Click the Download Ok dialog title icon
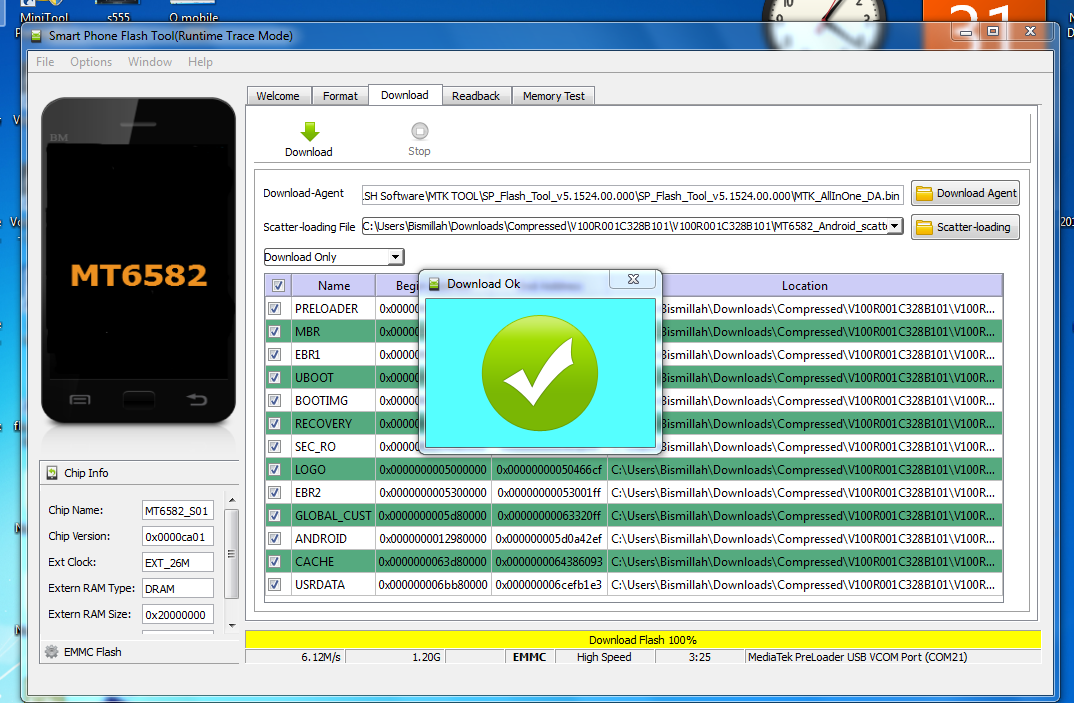 [x=434, y=284]
